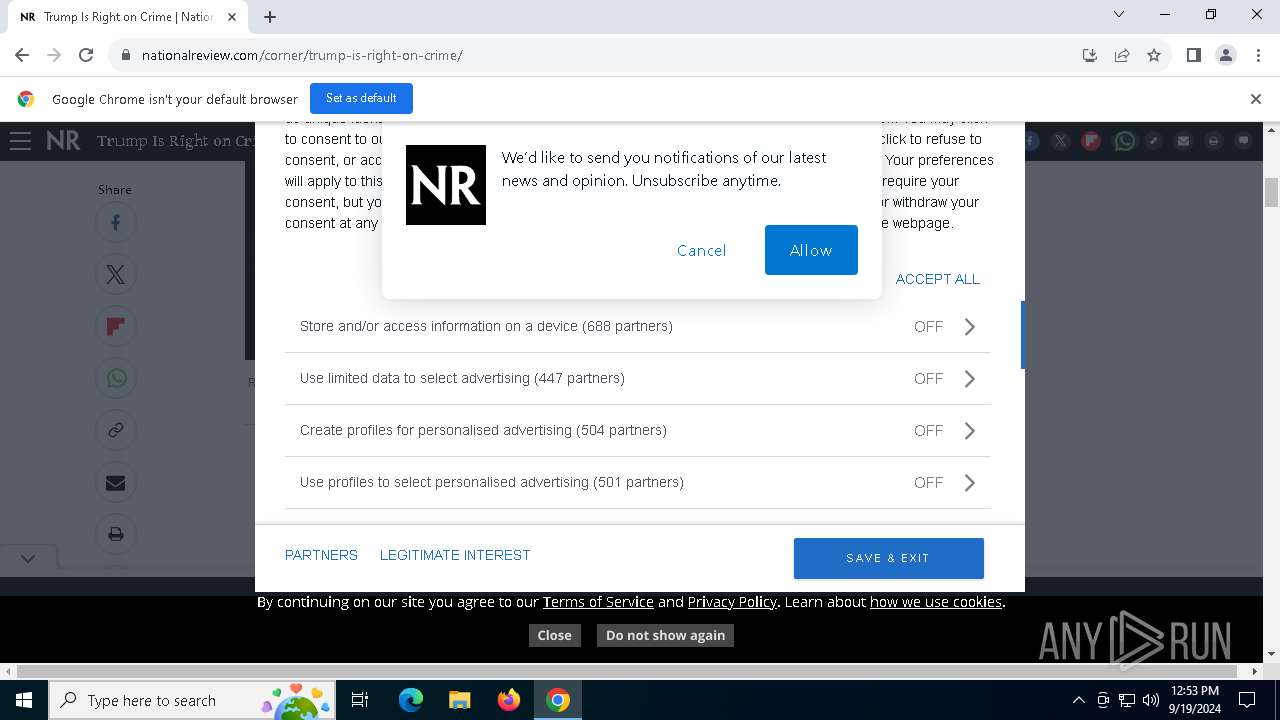Viewport: 1280px width, 720px height.
Task: Open the Terms of Service link
Action: pos(598,602)
